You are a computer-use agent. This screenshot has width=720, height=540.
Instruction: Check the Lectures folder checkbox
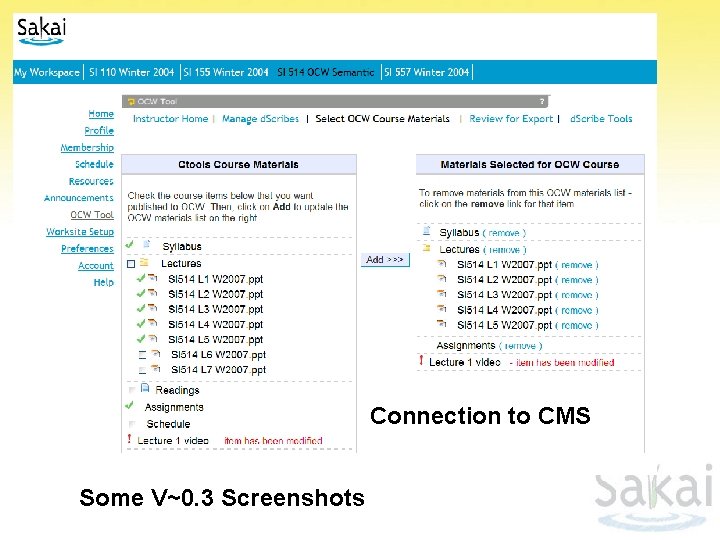[x=131, y=264]
